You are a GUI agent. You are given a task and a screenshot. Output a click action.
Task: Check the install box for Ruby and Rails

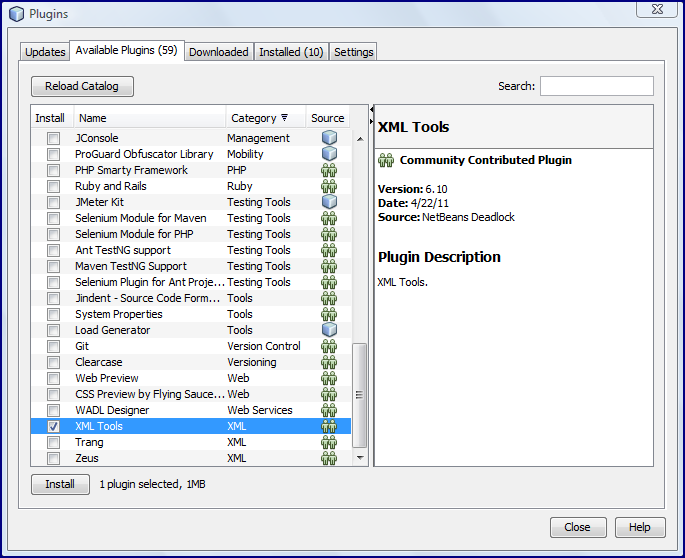tap(53, 187)
